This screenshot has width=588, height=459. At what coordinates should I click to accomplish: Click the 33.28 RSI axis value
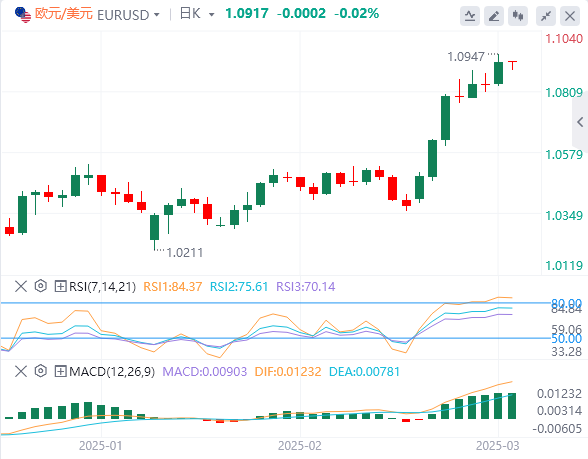(x=567, y=352)
